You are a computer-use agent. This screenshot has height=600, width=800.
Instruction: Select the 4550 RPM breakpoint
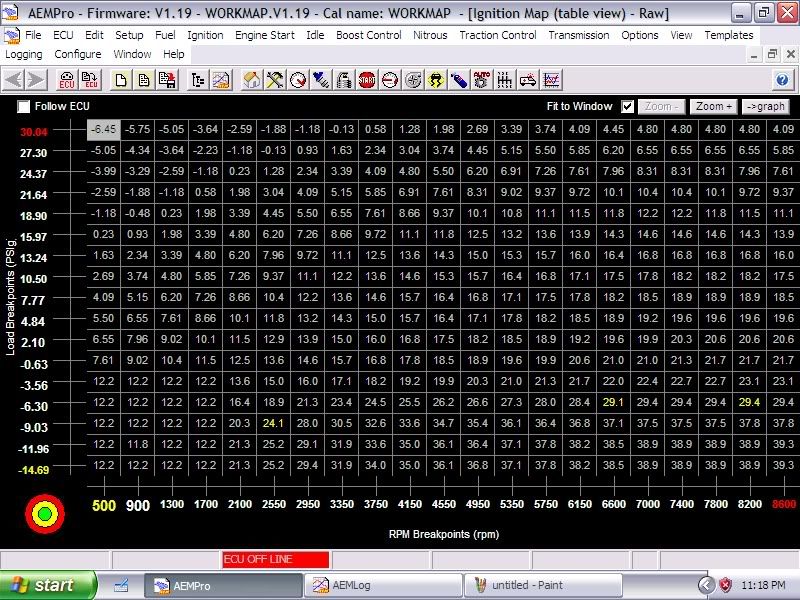point(444,504)
